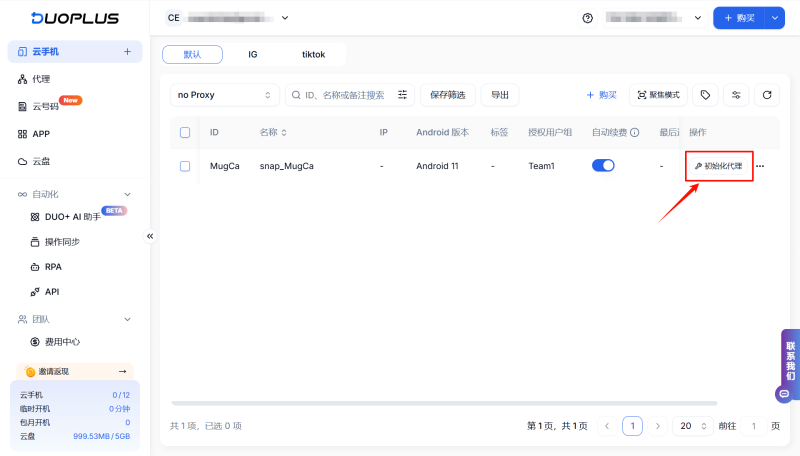Screen dimensions: 800x456
Task: Open dropdown arrow next to 购买 button
Action: pyautogui.click(x=775, y=18)
